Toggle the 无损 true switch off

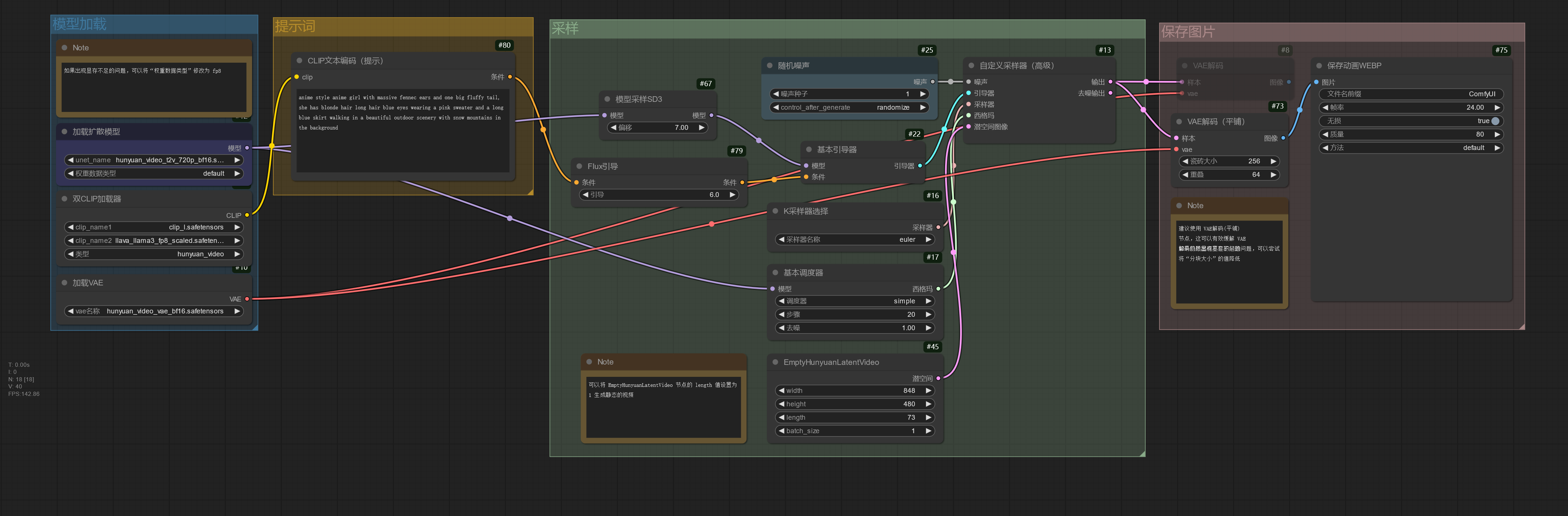1495,121
